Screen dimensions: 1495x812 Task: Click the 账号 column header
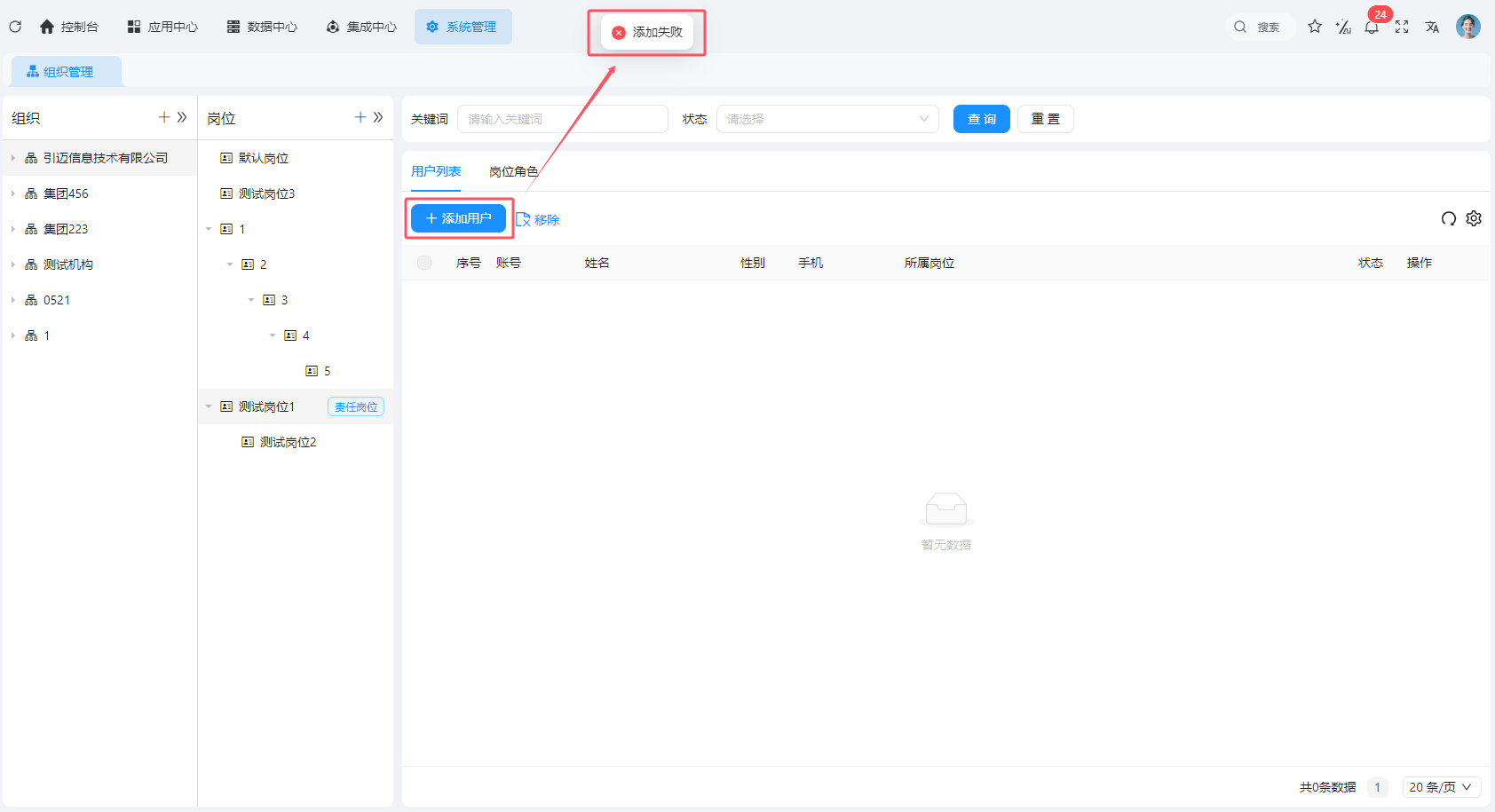point(509,263)
